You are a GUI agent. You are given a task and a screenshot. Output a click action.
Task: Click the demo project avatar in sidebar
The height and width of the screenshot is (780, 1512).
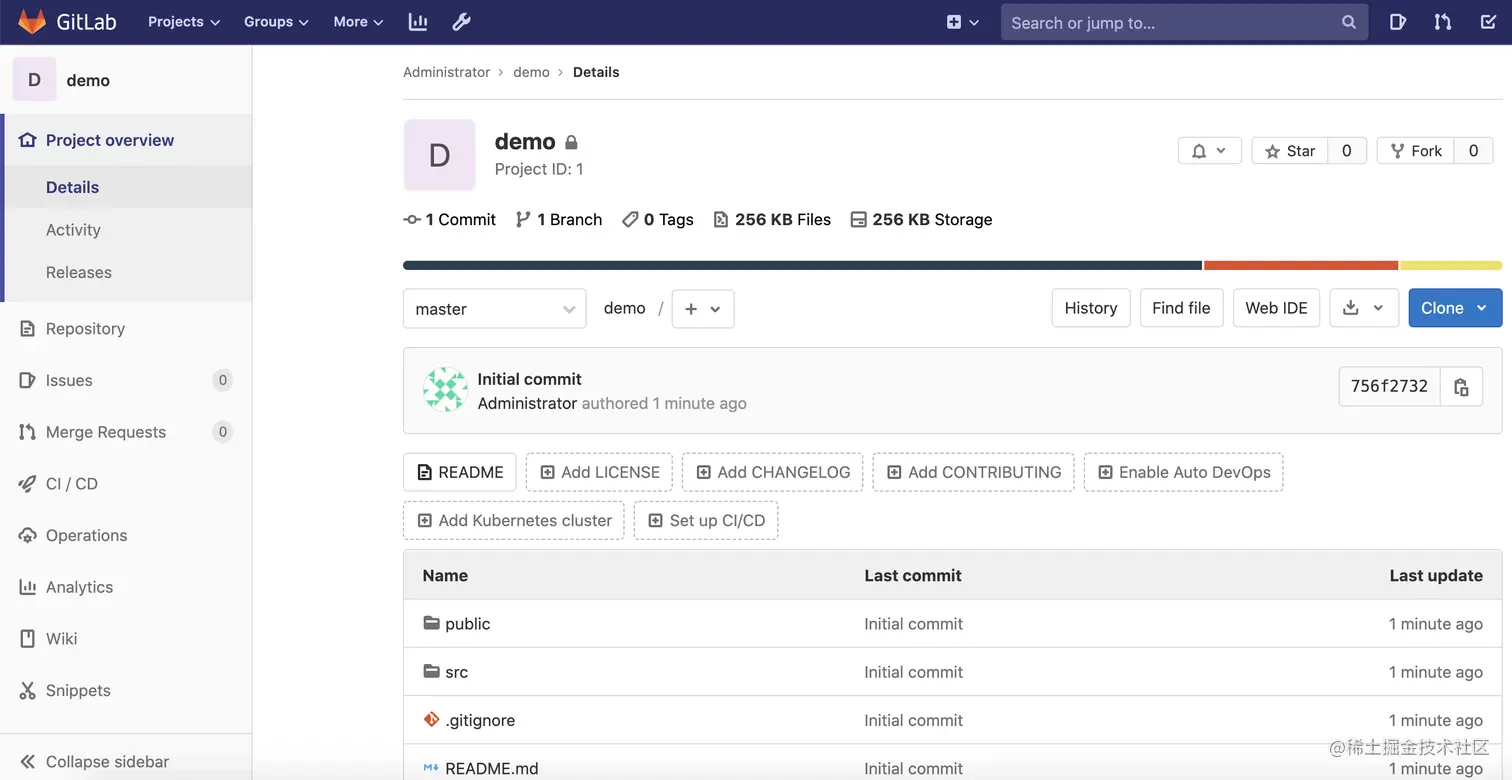point(34,80)
